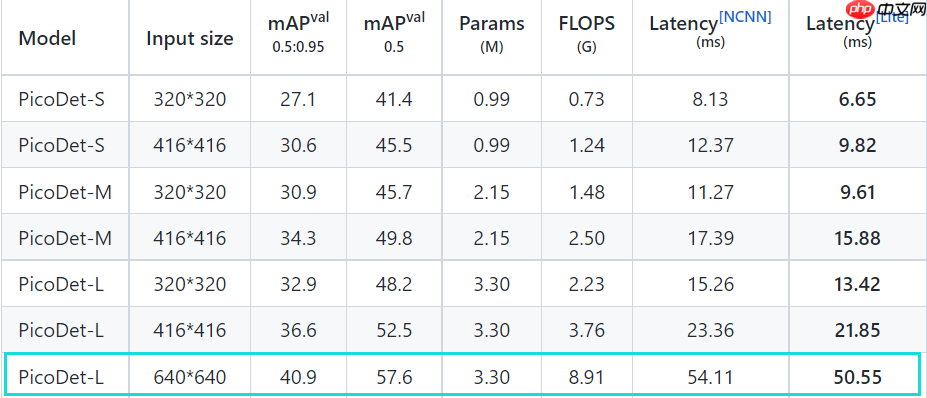Screen dimensions: 927x398
Task: Click the Params (M) column header
Action: point(491,33)
